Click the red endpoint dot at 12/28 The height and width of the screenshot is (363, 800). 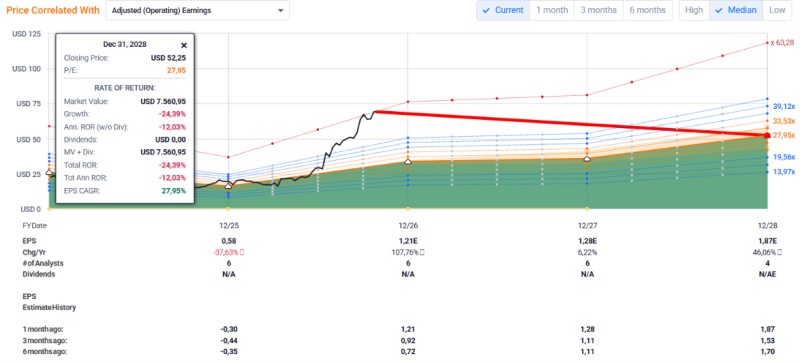767,135
